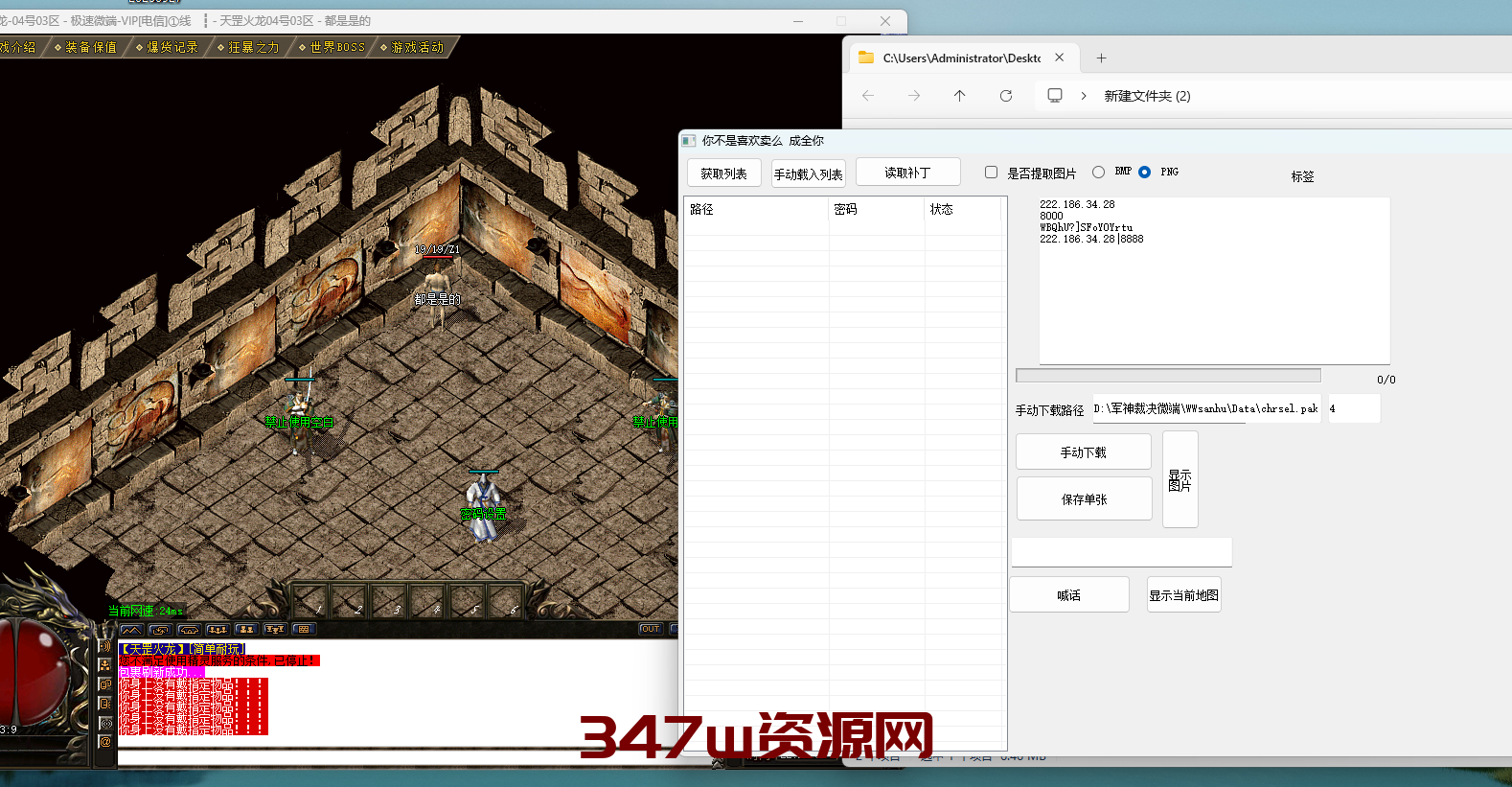This screenshot has height=787, width=1512.
Task: Click the 状态 column header
Action: pyautogui.click(x=963, y=209)
